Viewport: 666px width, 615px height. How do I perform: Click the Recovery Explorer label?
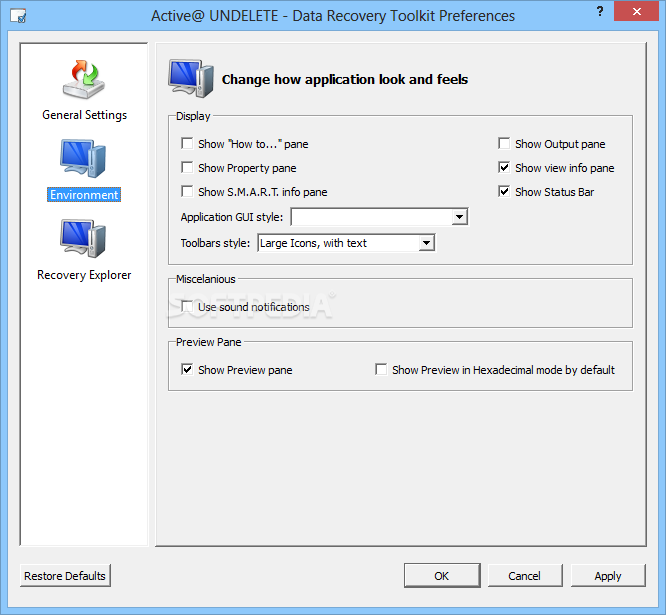(x=84, y=275)
